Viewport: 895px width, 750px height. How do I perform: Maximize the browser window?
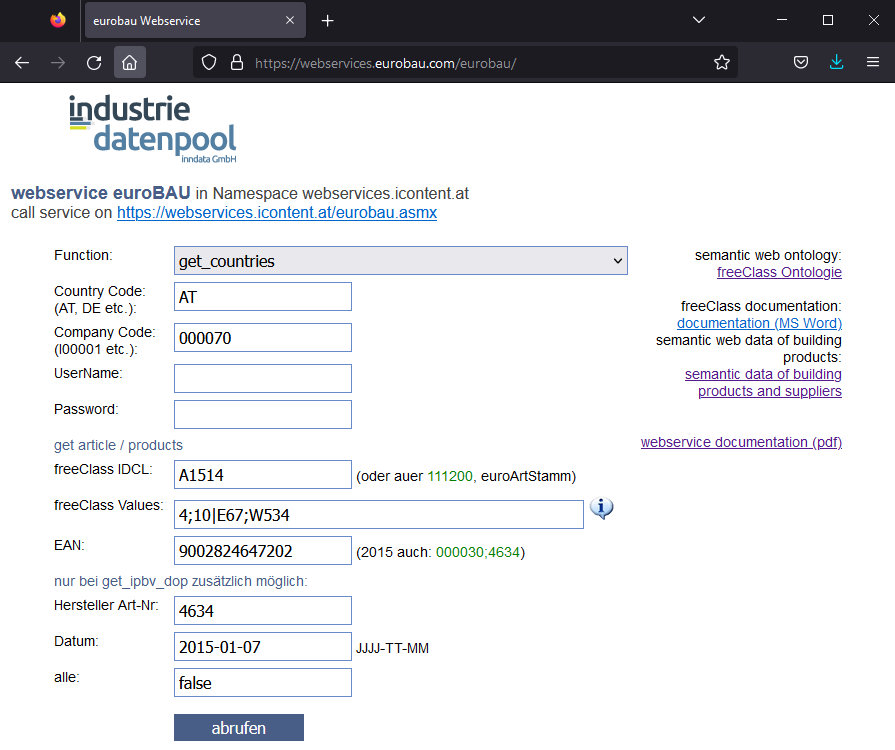[x=828, y=20]
